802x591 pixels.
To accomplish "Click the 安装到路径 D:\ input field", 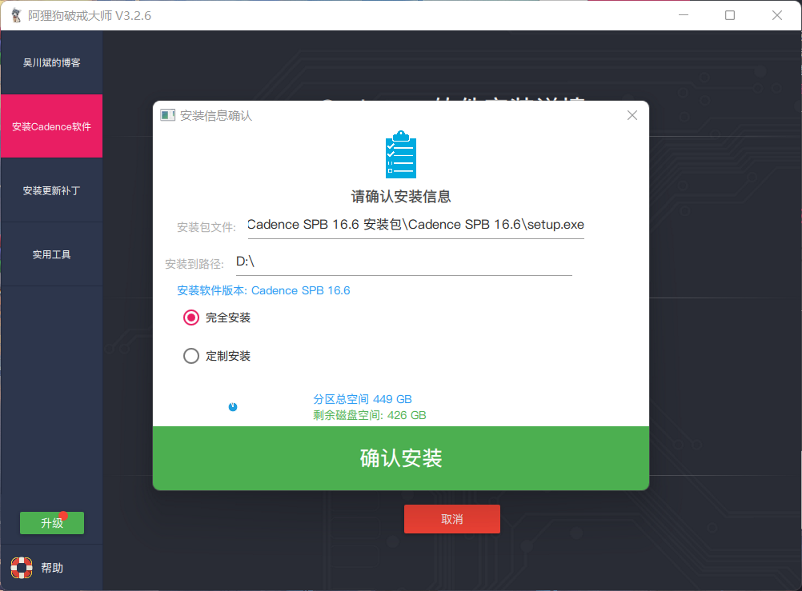I will coord(404,262).
